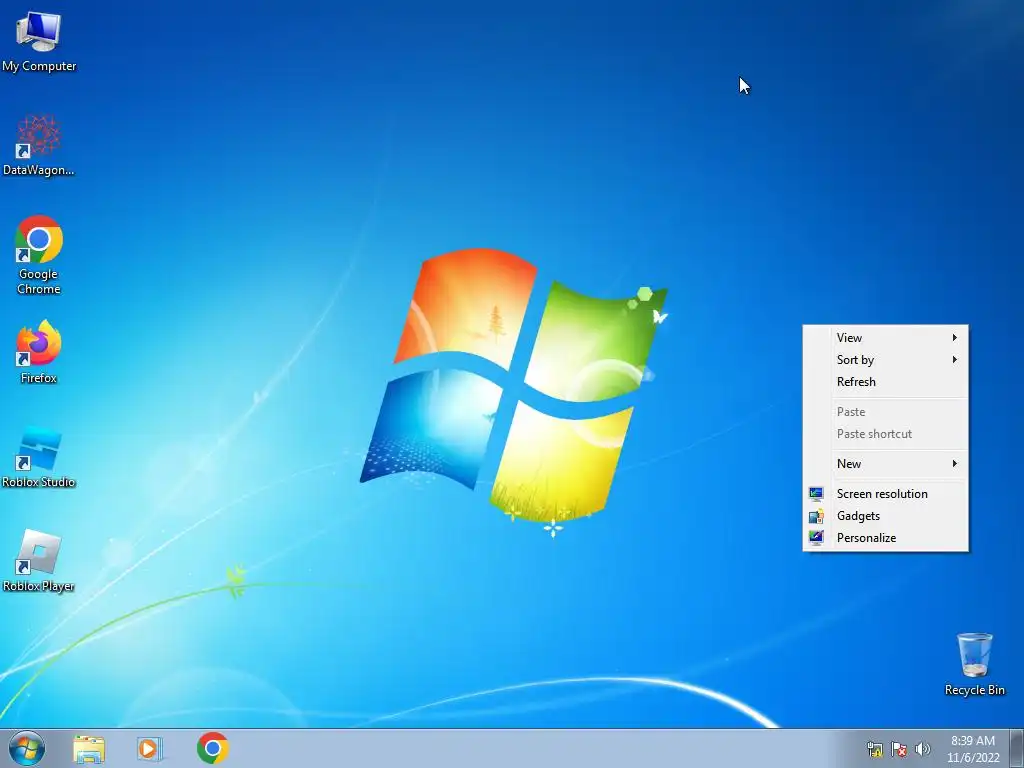The width and height of the screenshot is (1024, 768).
Task: Open the taskbar clock showing 8:39 AM
Action: [x=973, y=749]
